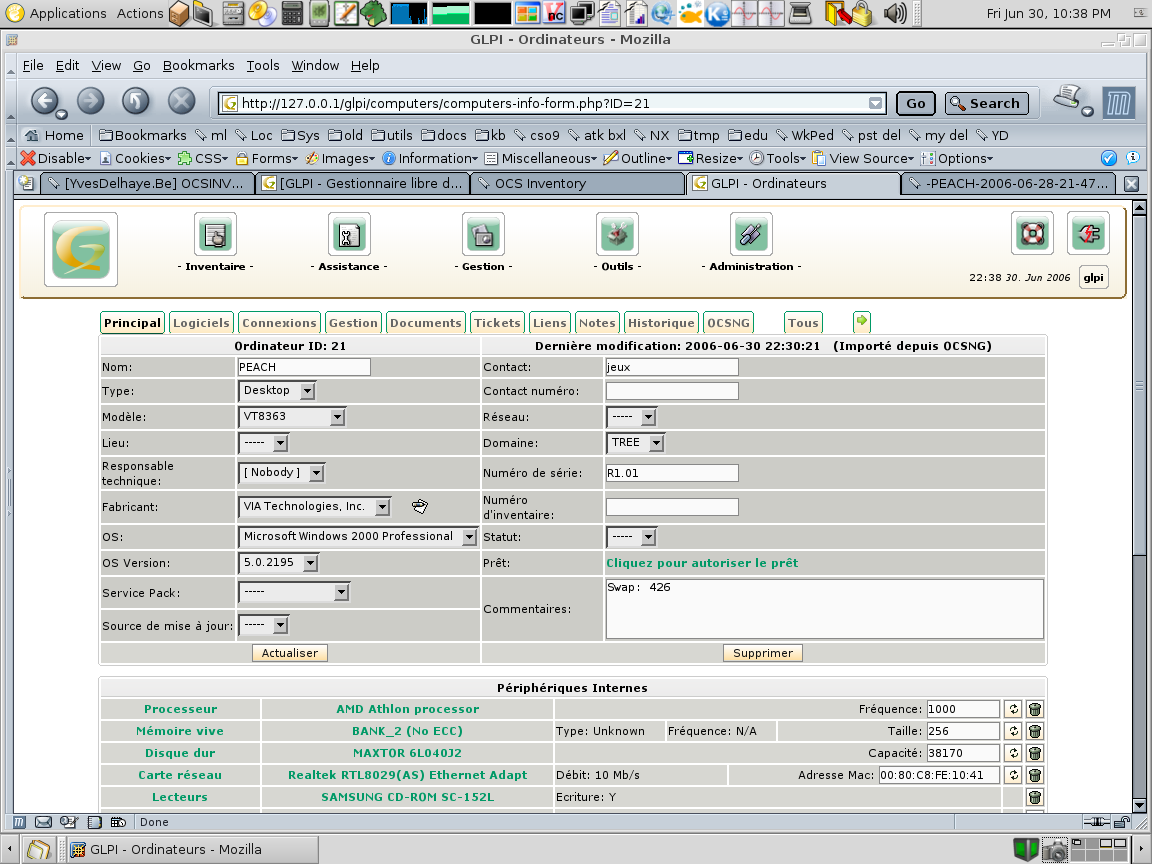Click the GLPI logo home icon

tap(81, 250)
